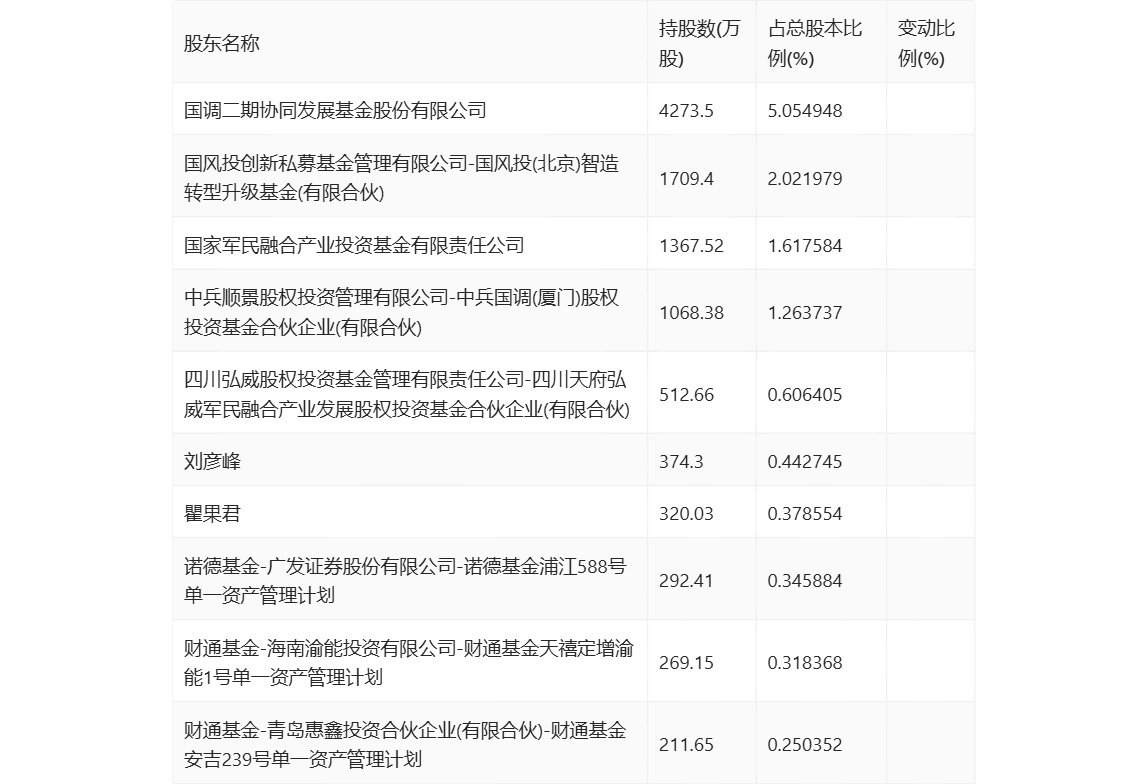Click the percentage 0.250352
This screenshot has height=784, width=1147.
[x=805, y=745]
